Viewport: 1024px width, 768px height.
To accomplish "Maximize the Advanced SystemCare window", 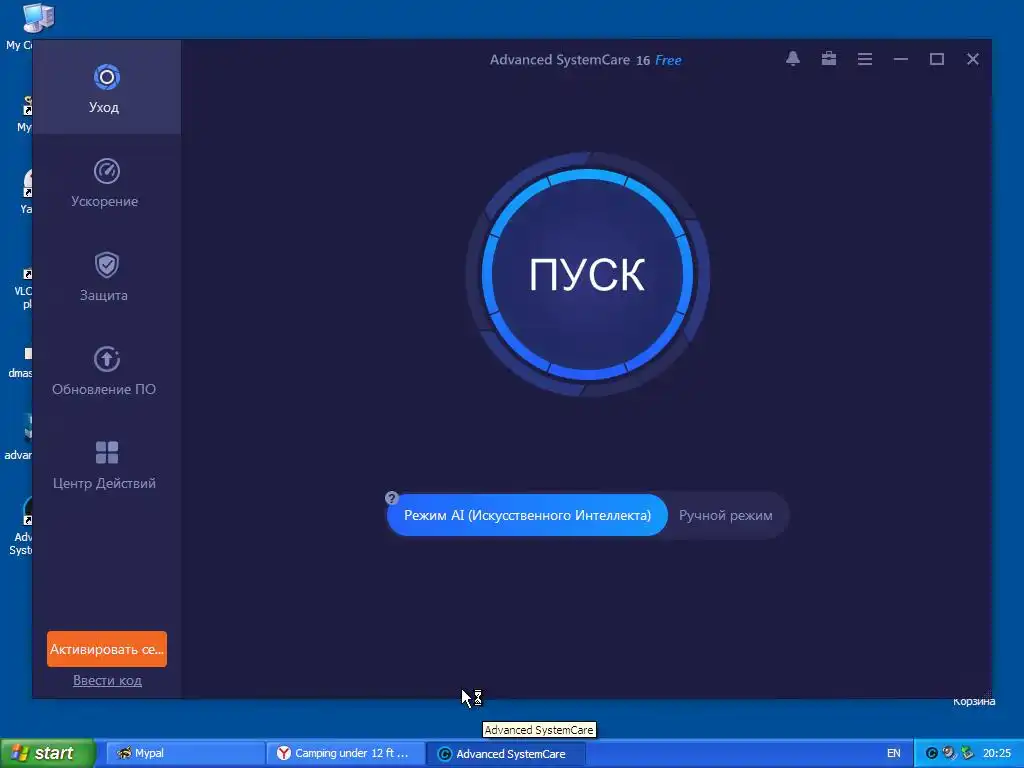I will (936, 59).
